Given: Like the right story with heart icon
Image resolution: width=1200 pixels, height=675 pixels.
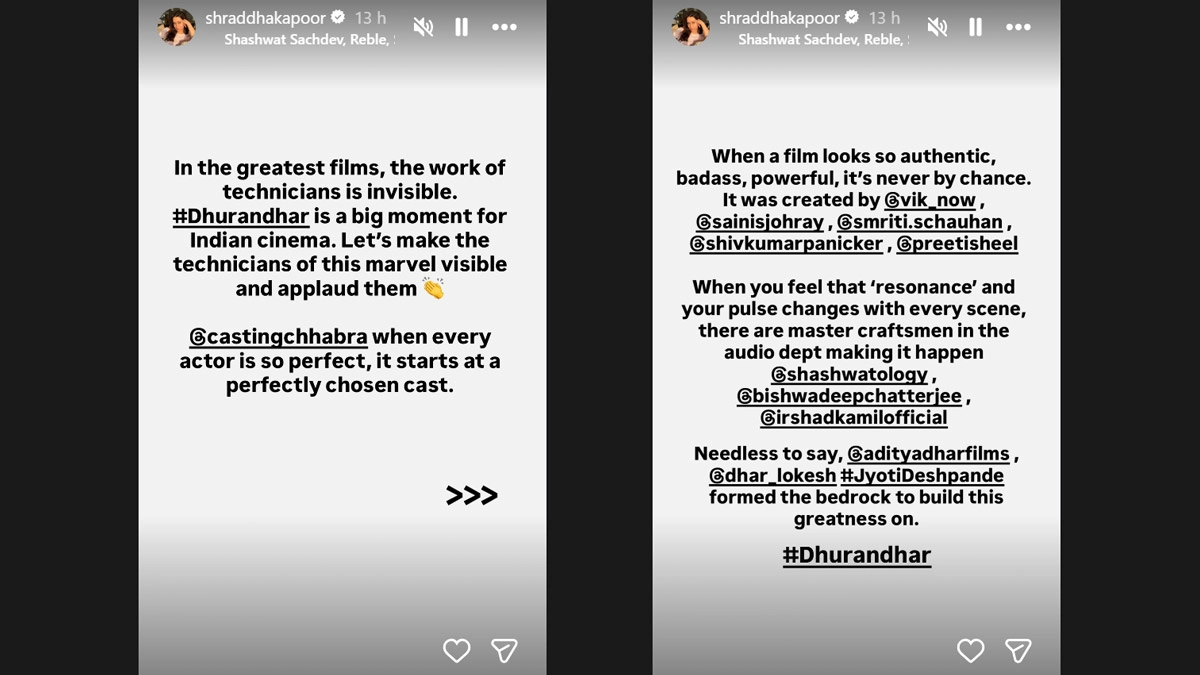Looking at the screenshot, I should (x=970, y=651).
